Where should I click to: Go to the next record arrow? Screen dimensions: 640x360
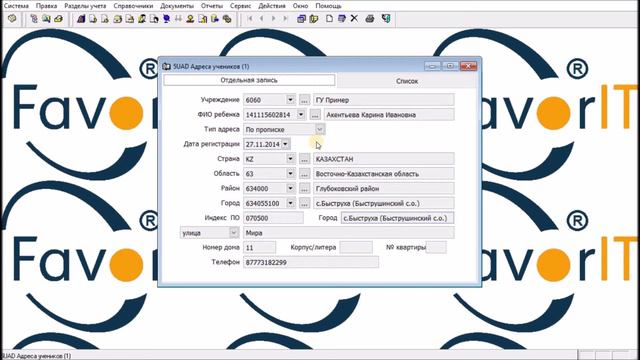(x=273, y=19)
